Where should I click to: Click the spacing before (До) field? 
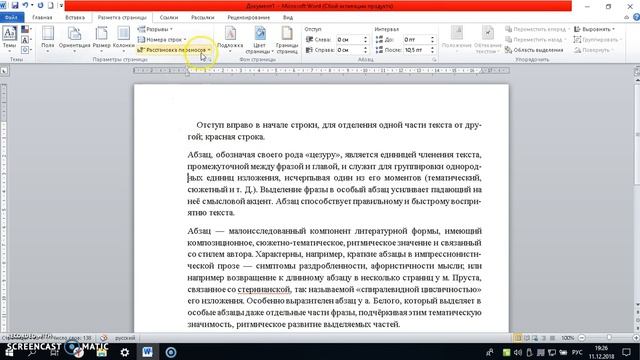(416, 40)
